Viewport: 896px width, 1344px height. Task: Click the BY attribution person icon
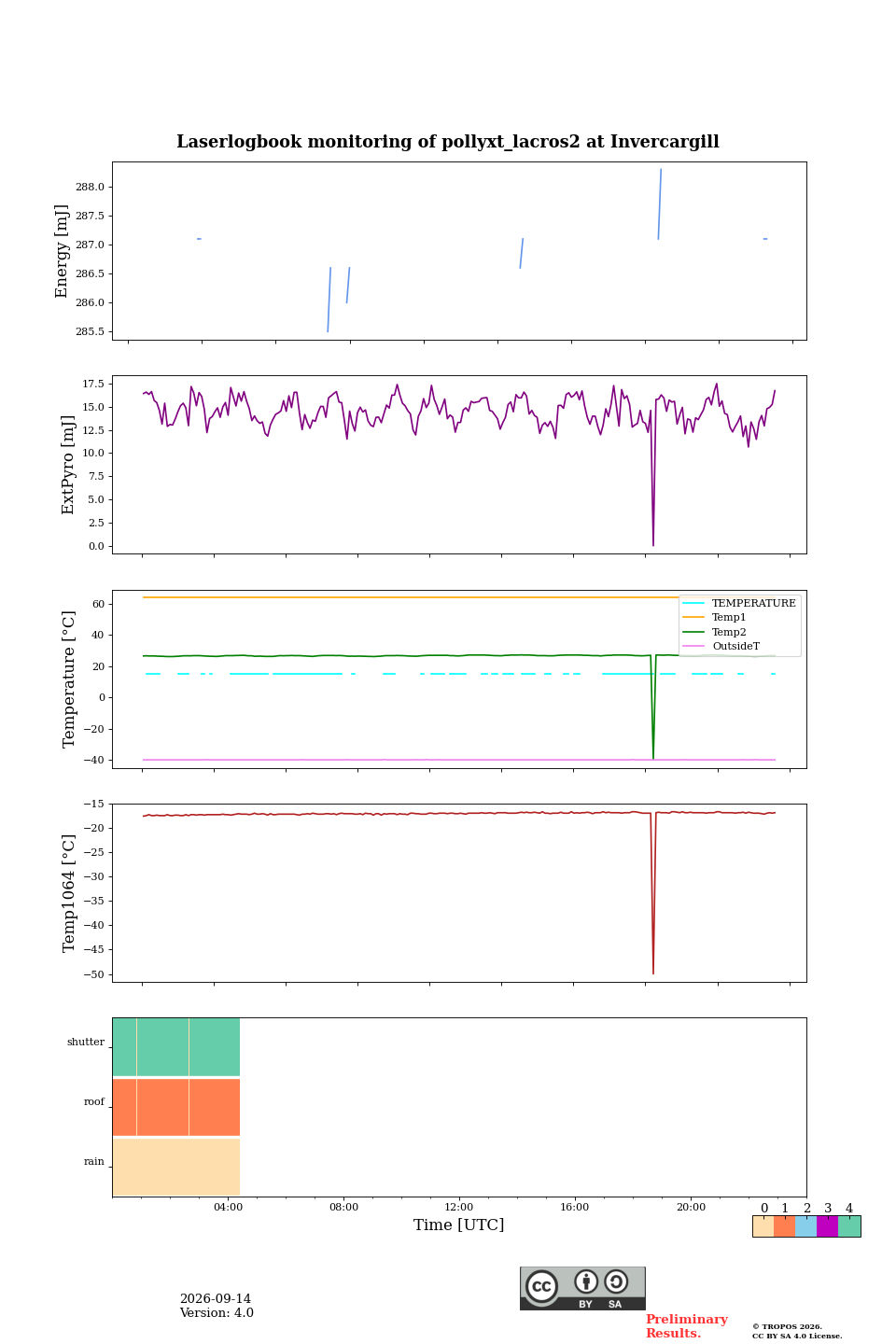(586, 1281)
